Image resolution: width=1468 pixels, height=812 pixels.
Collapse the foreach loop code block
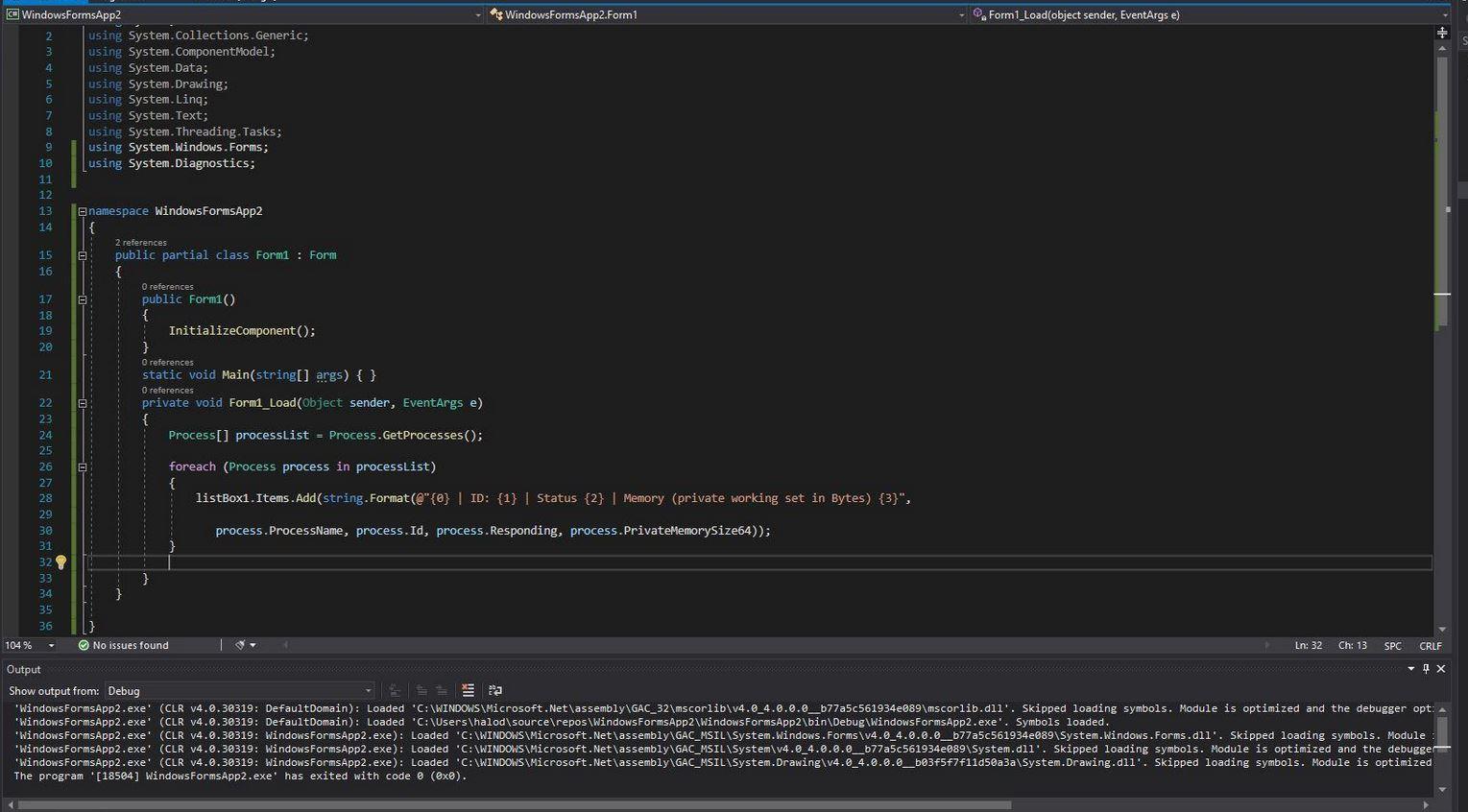coord(83,467)
